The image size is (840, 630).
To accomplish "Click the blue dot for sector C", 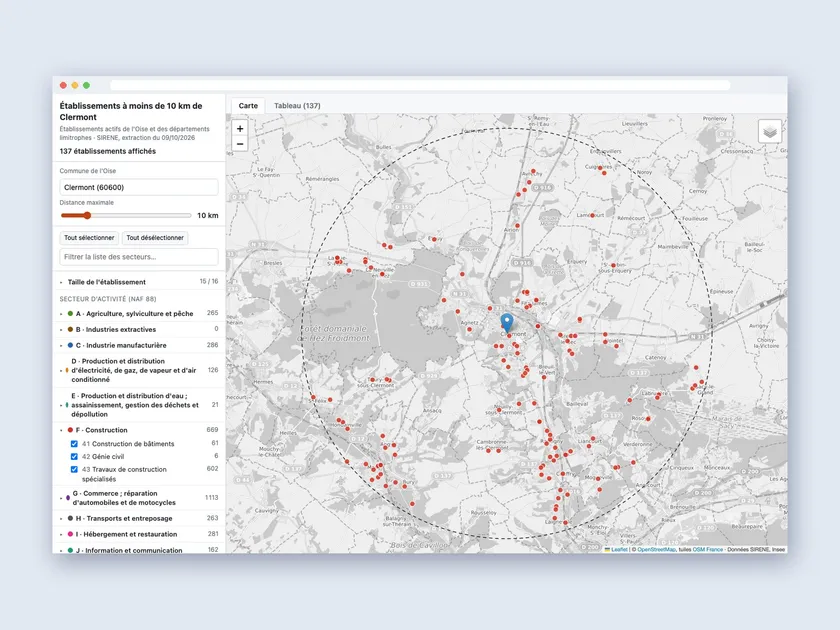I will pos(70,346).
